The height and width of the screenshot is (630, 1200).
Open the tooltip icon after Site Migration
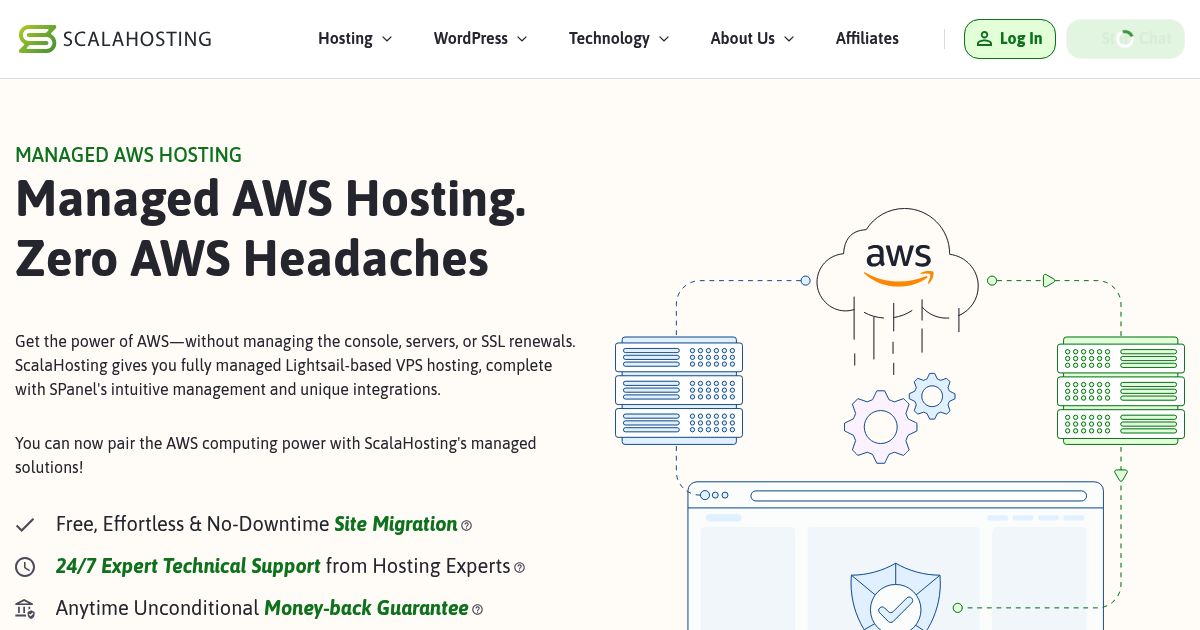coord(466,525)
